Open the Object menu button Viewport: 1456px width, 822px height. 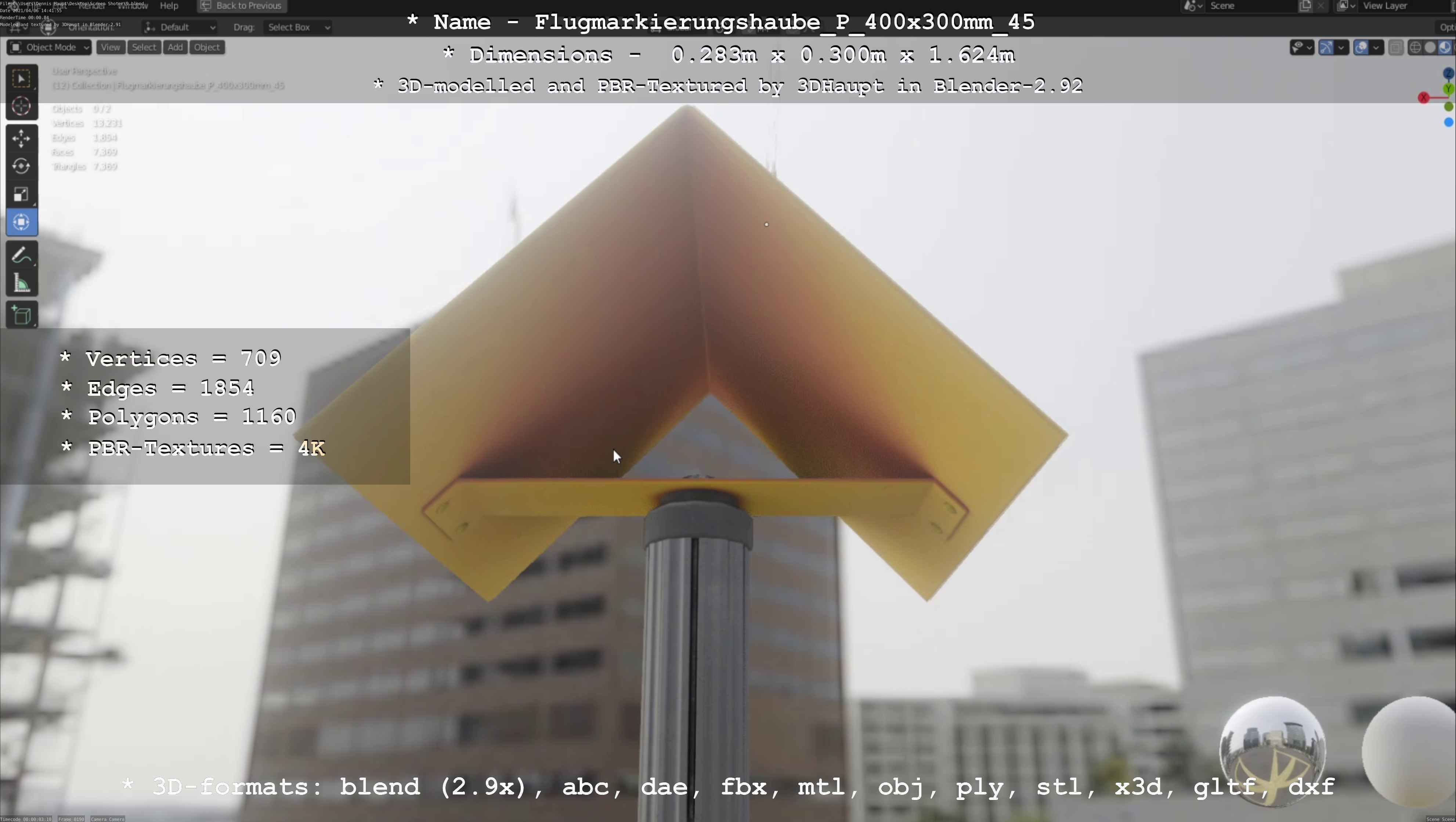coord(207,47)
